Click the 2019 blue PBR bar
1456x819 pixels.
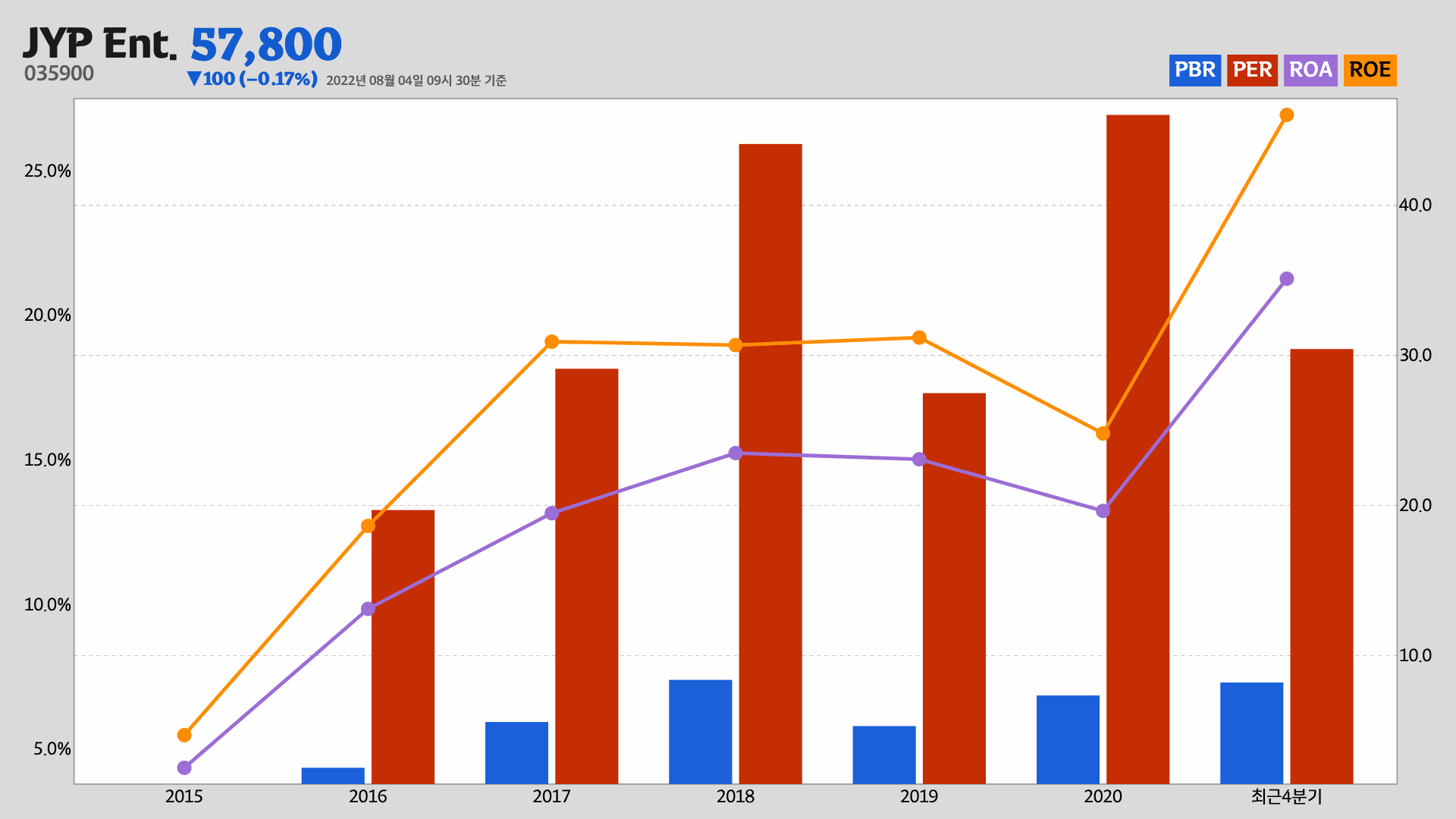click(884, 755)
